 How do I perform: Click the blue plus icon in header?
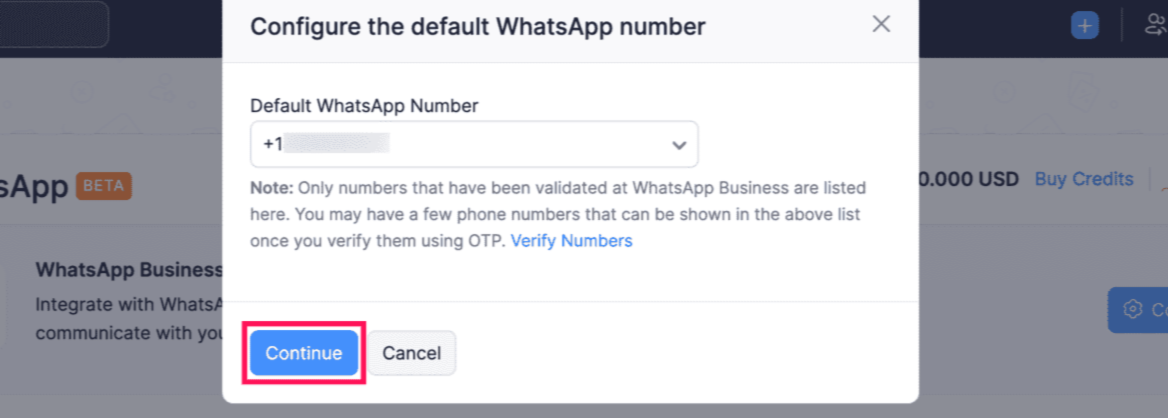[x=1084, y=25]
